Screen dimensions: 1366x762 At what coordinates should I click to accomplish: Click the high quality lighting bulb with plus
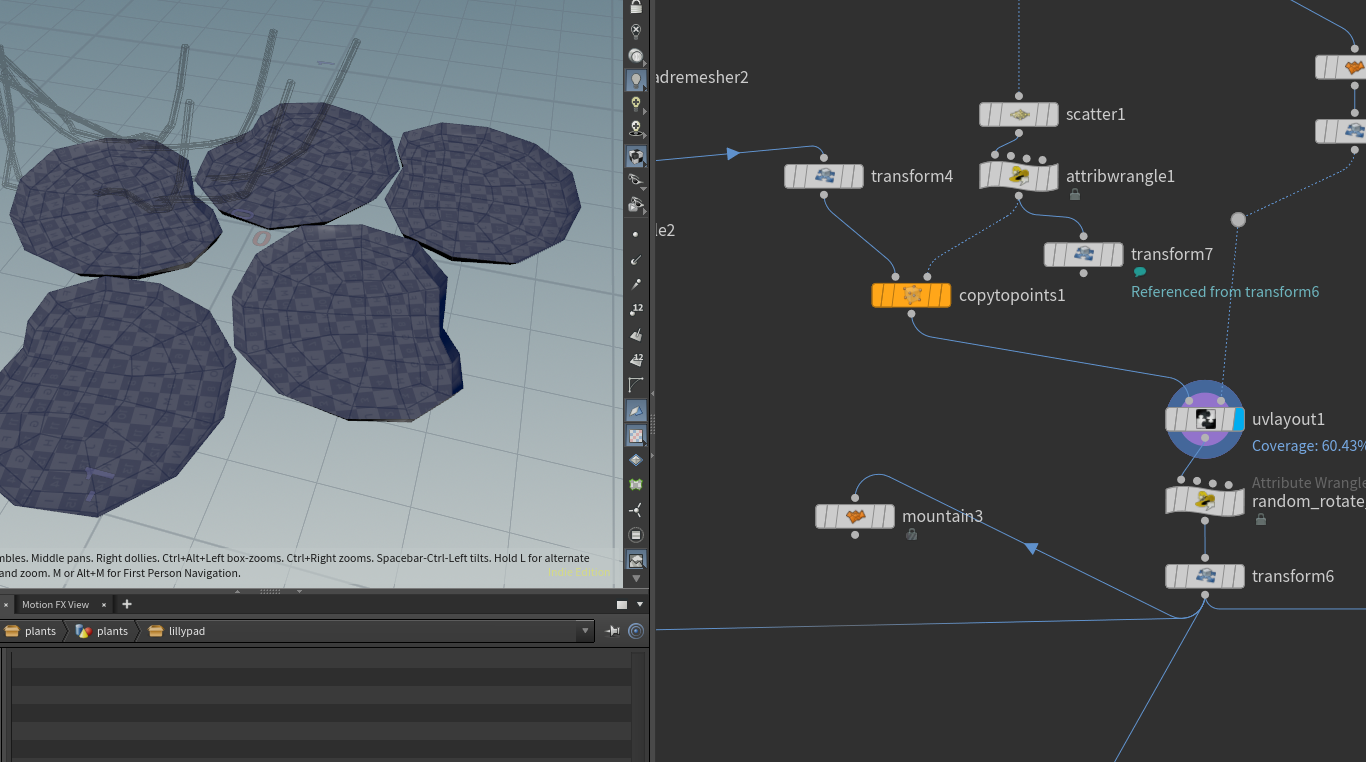636,104
